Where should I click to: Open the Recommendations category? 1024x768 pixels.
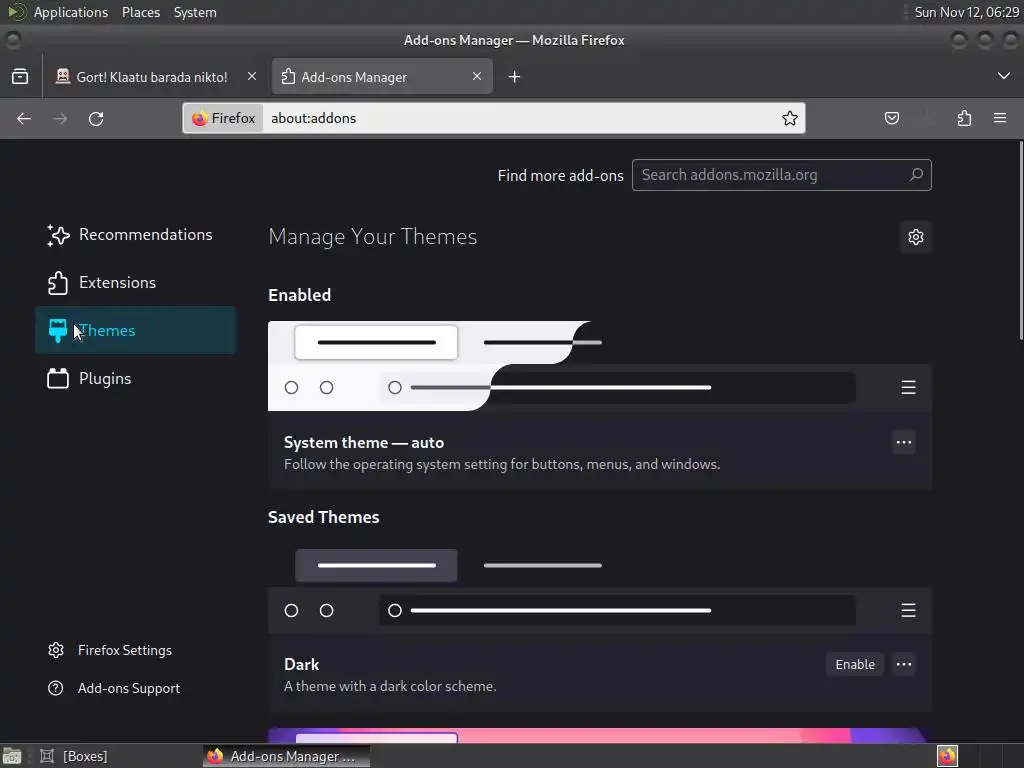pyautogui.click(x=135, y=234)
